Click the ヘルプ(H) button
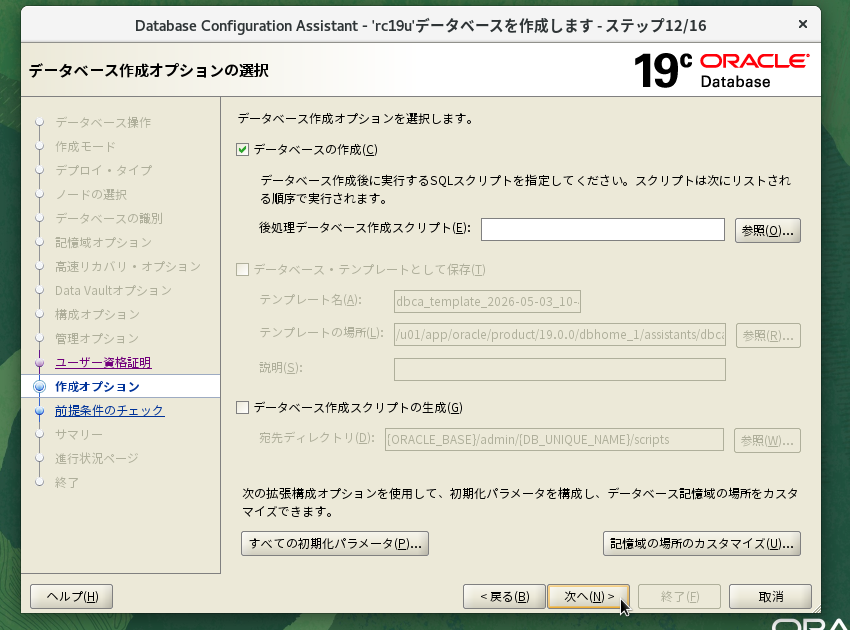The image size is (850, 630). tap(72, 596)
